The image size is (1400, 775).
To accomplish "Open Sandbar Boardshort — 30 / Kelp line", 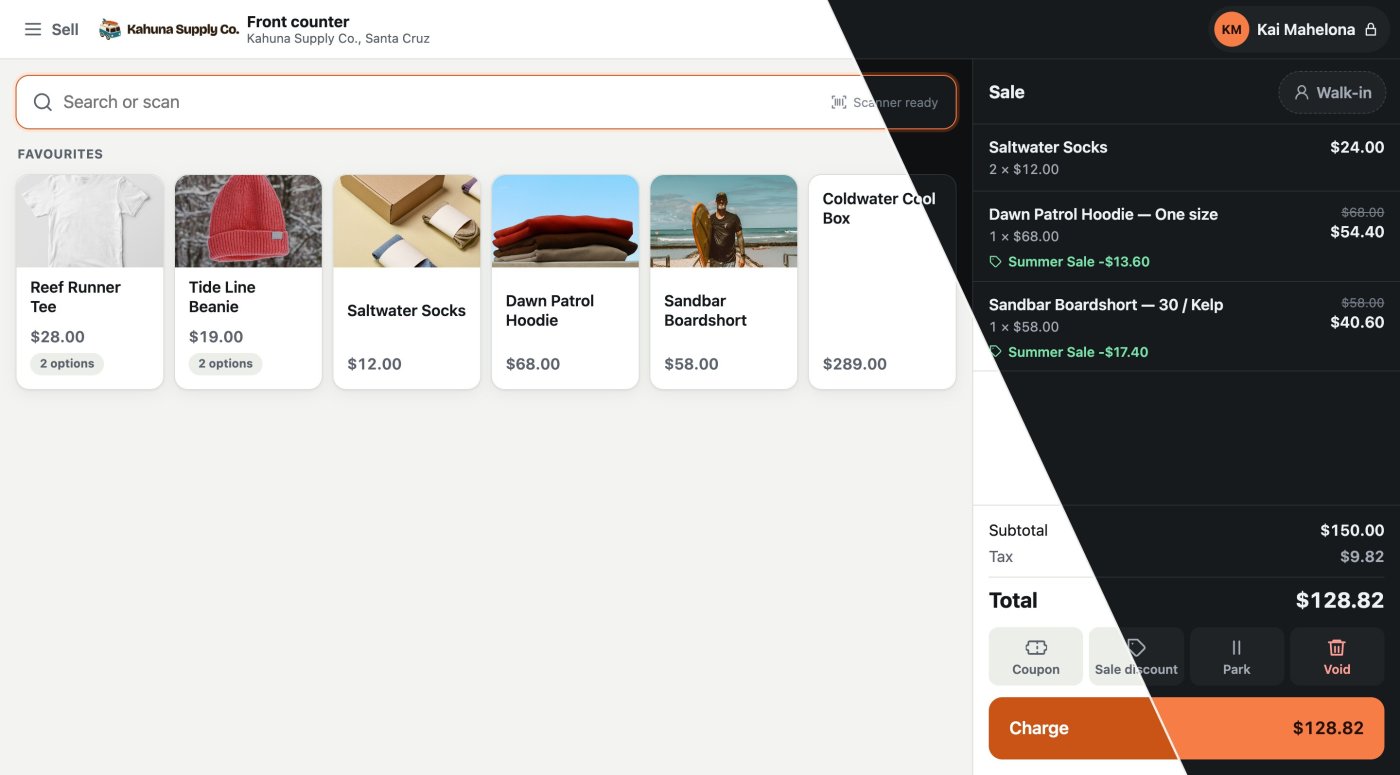I will (1186, 327).
